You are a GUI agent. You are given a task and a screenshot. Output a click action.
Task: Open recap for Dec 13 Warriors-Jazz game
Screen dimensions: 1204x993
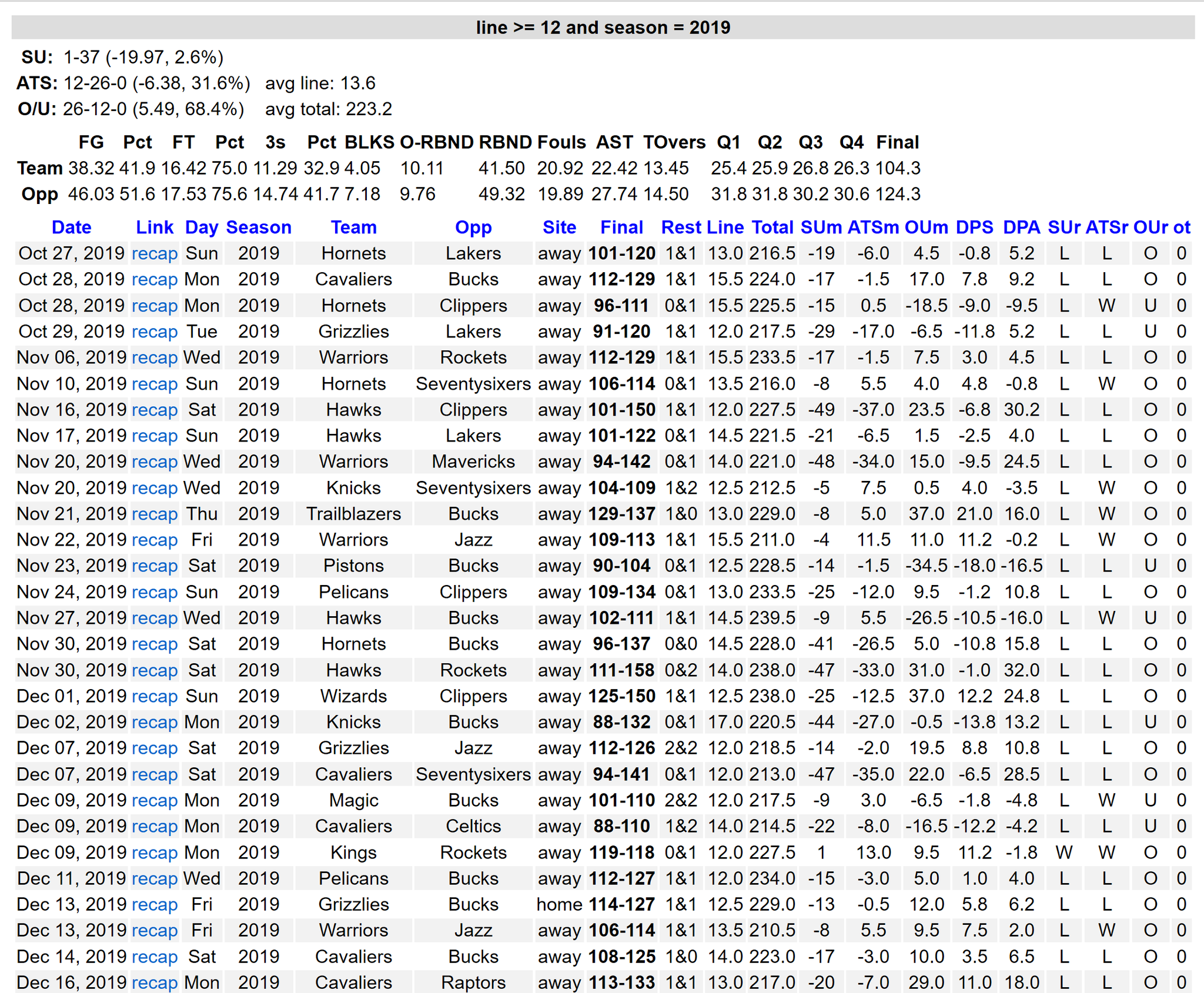click(x=155, y=930)
